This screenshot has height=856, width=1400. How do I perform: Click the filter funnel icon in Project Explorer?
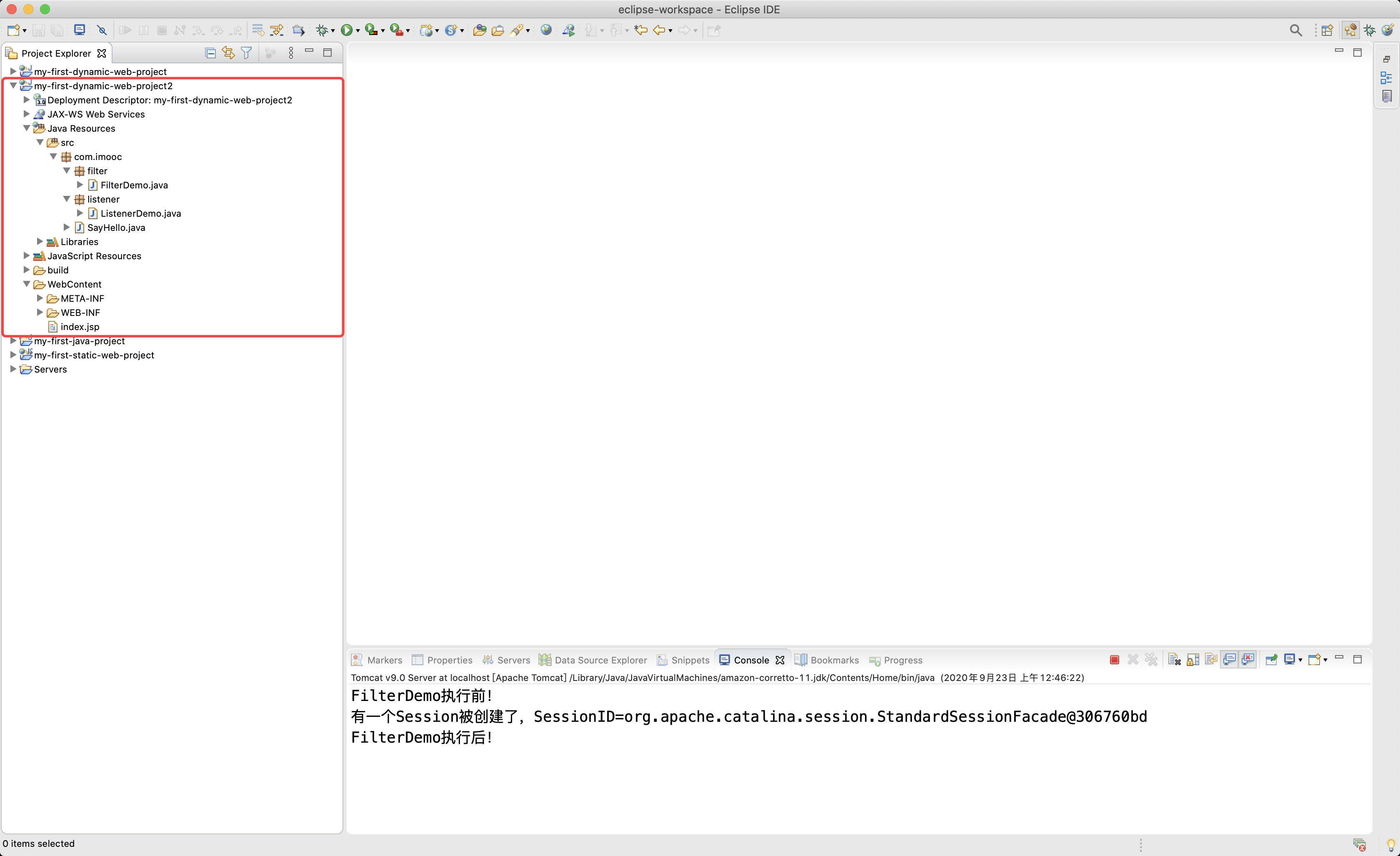coord(247,53)
